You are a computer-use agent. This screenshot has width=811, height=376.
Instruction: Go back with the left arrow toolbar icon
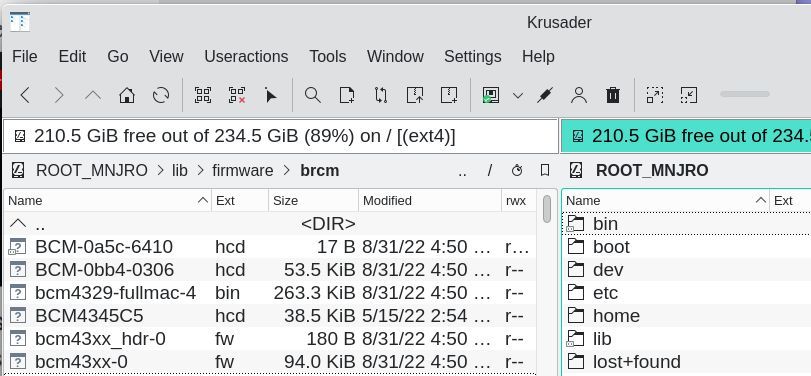[x=25, y=95]
